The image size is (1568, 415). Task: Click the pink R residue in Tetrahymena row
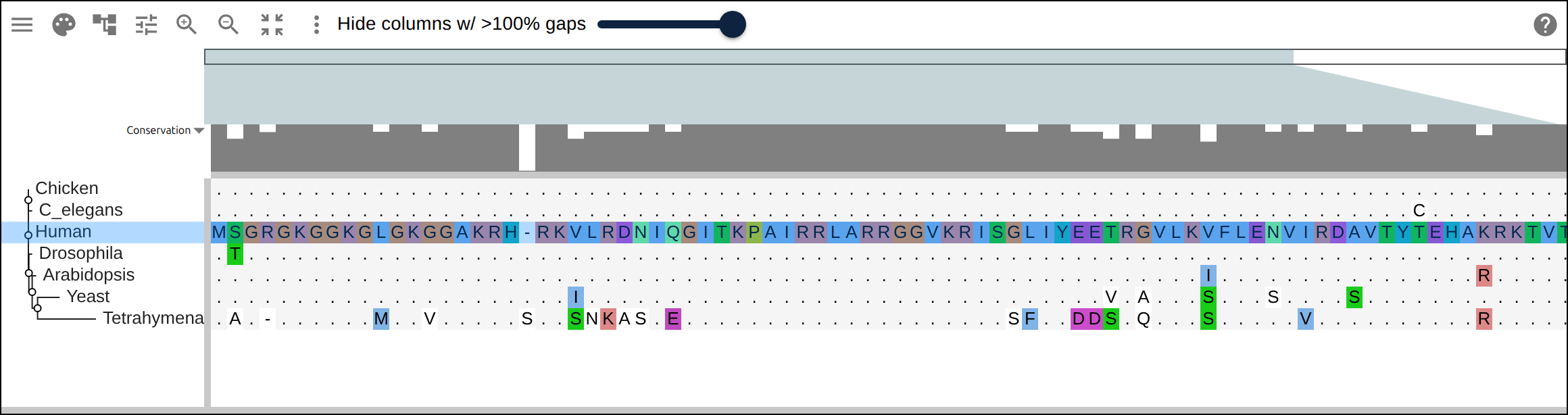click(1484, 319)
